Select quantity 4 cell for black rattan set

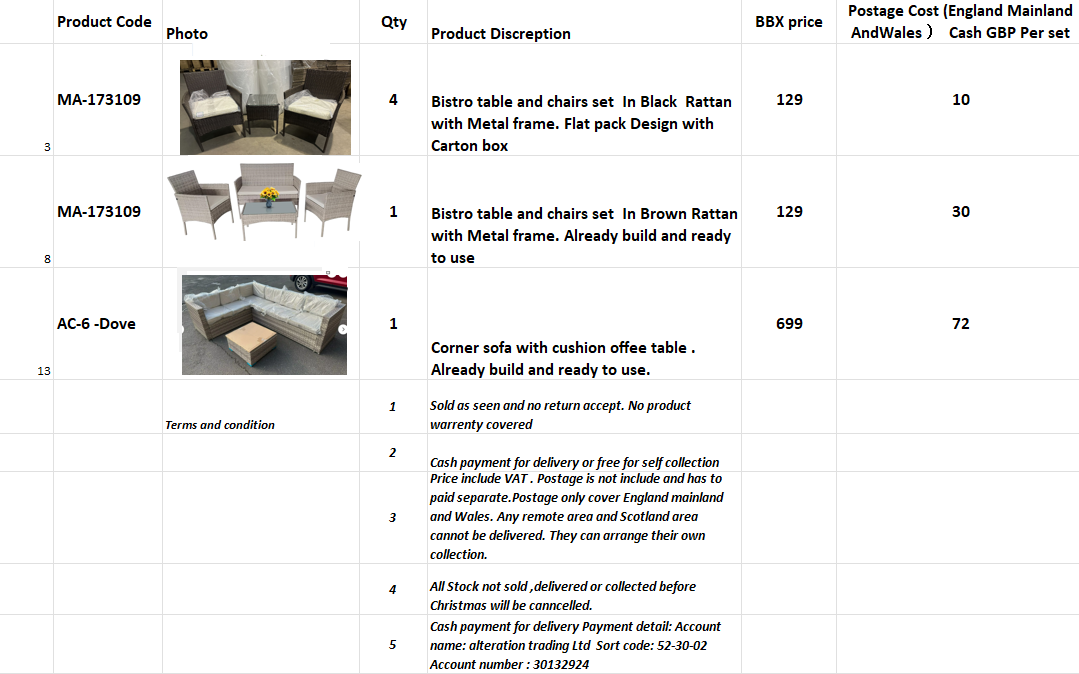coord(393,100)
